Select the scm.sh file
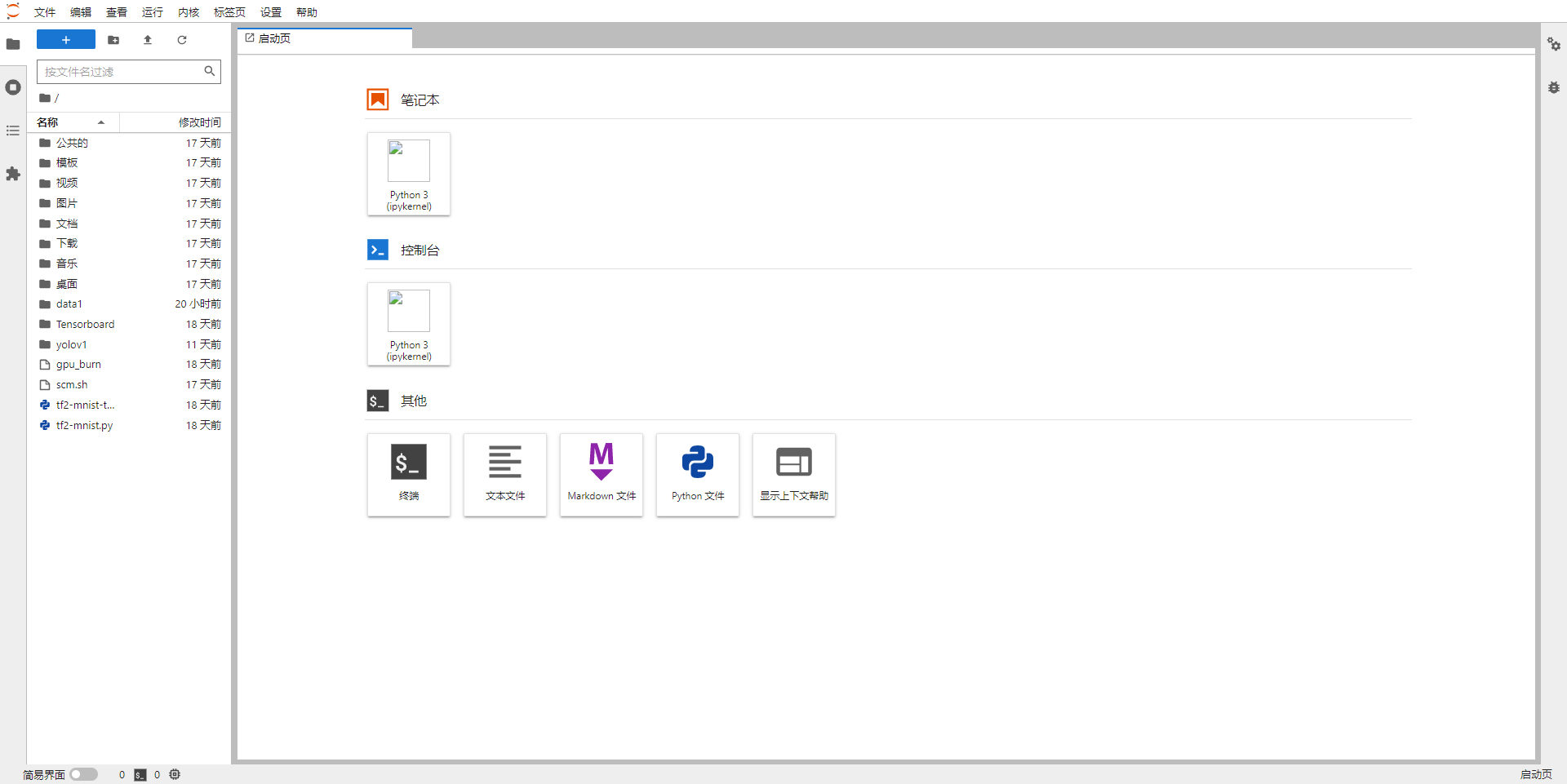Screen dimensions: 1567x784 pos(130,384)
